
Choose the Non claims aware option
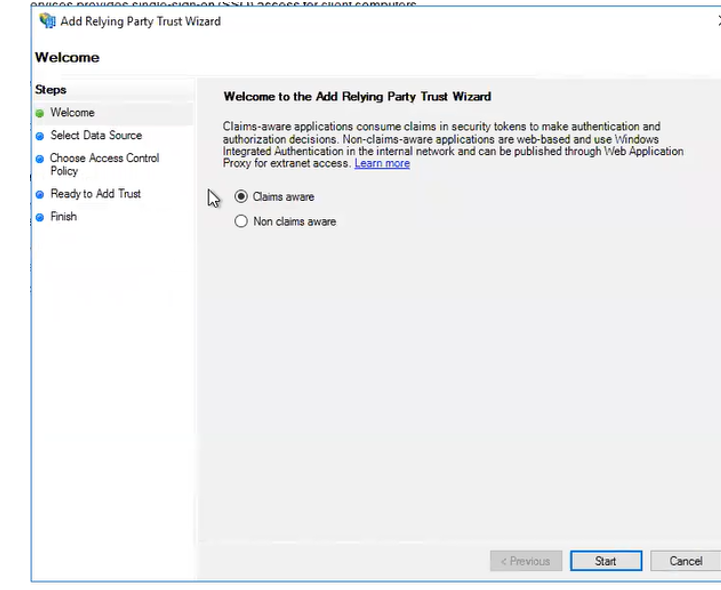(x=241, y=222)
